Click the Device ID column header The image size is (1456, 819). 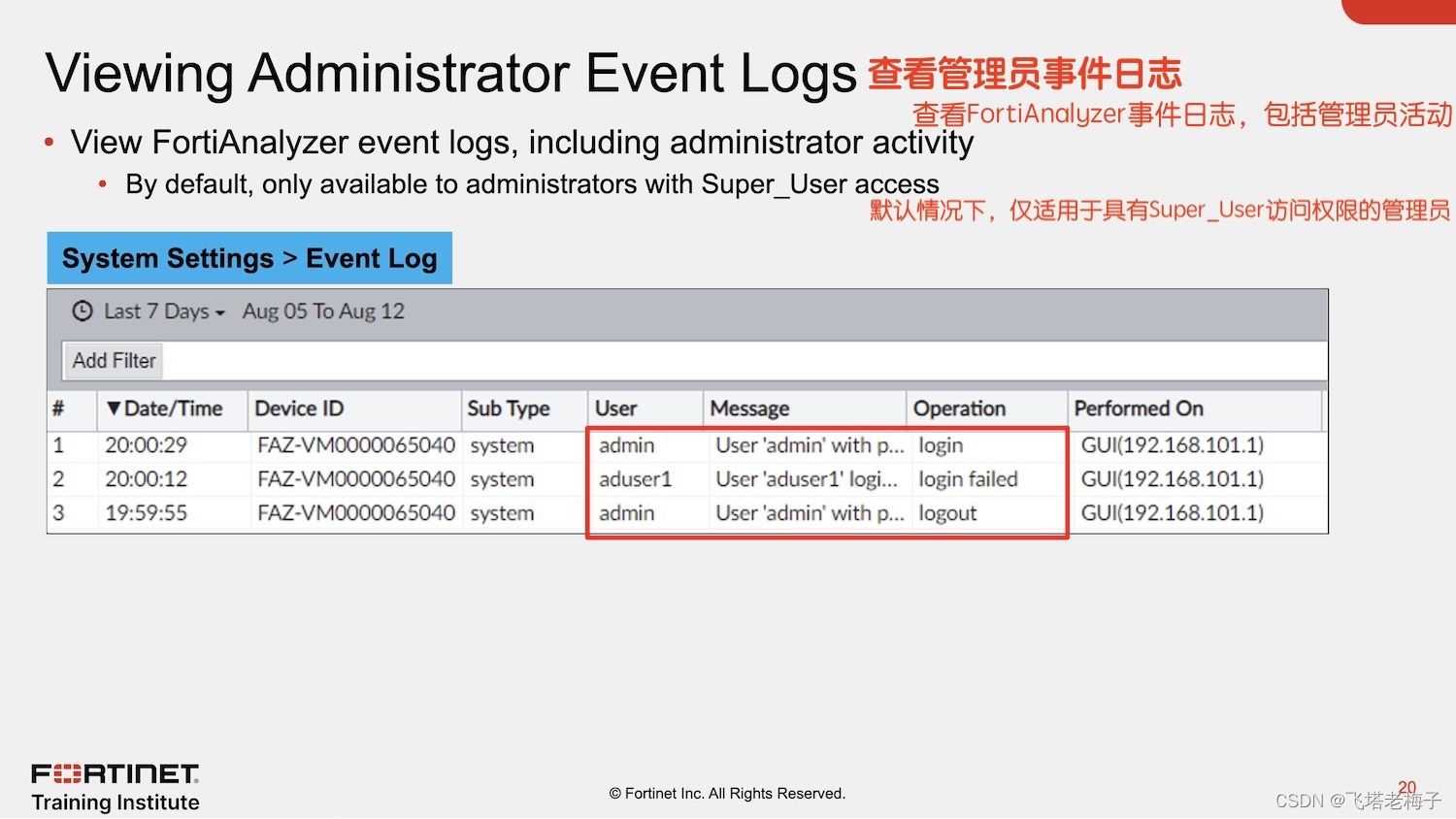pyautogui.click(x=354, y=409)
